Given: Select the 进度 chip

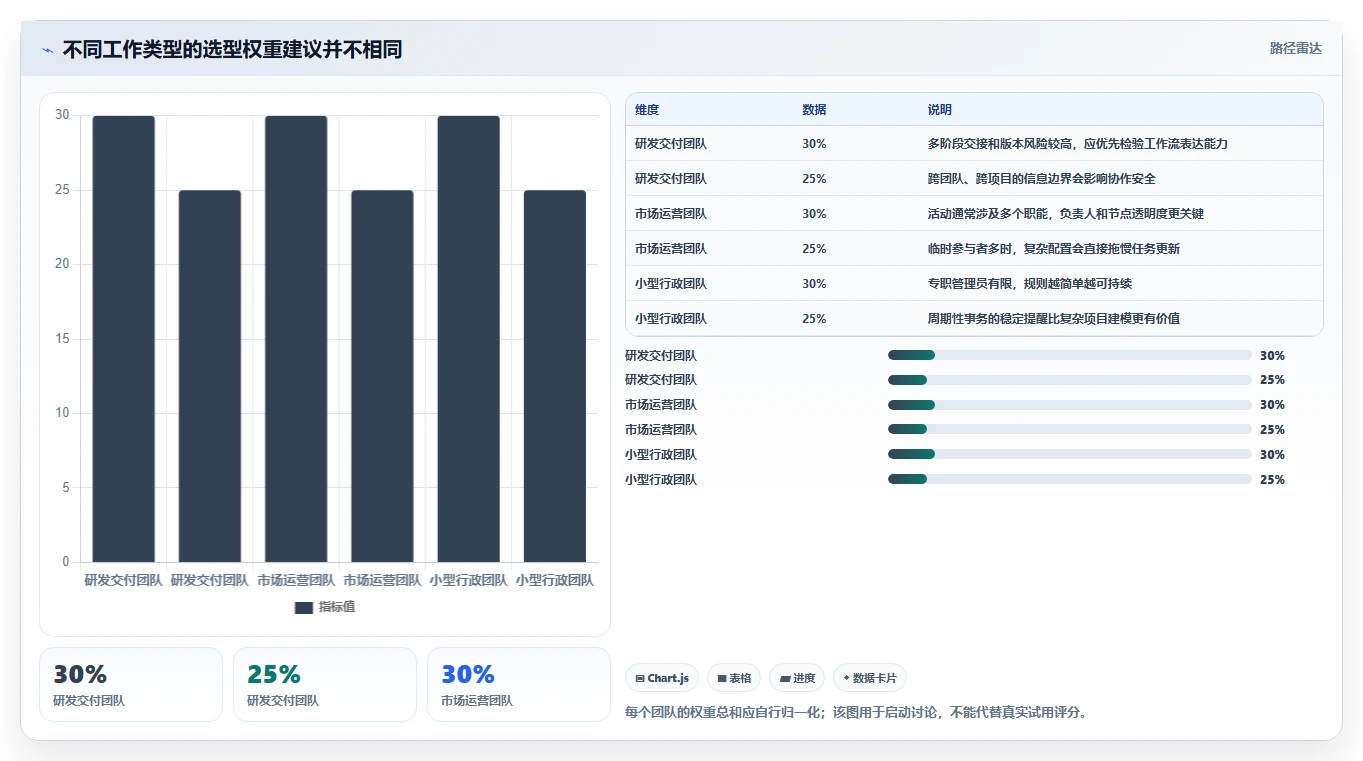Looking at the screenshot, I should [x=797, y=678].
